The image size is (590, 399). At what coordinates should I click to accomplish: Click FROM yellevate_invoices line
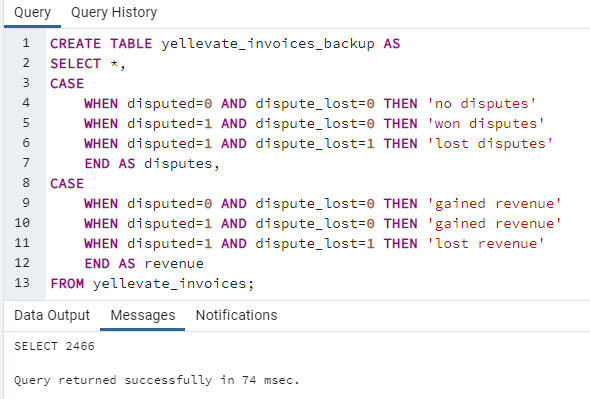click(x=152, y=284)
